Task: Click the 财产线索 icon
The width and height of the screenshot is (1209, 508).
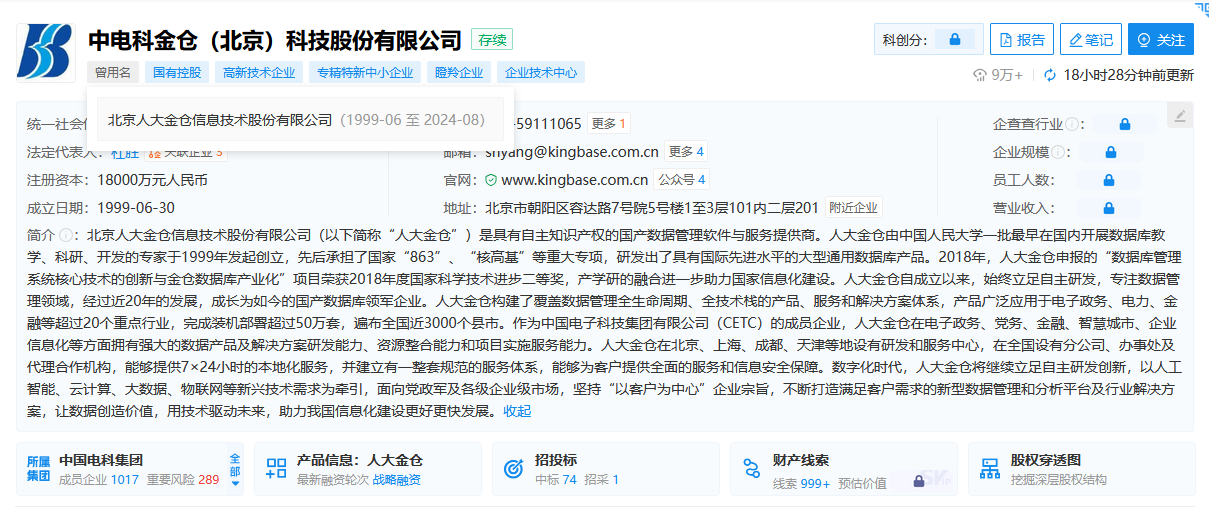Action: [751, 468]
